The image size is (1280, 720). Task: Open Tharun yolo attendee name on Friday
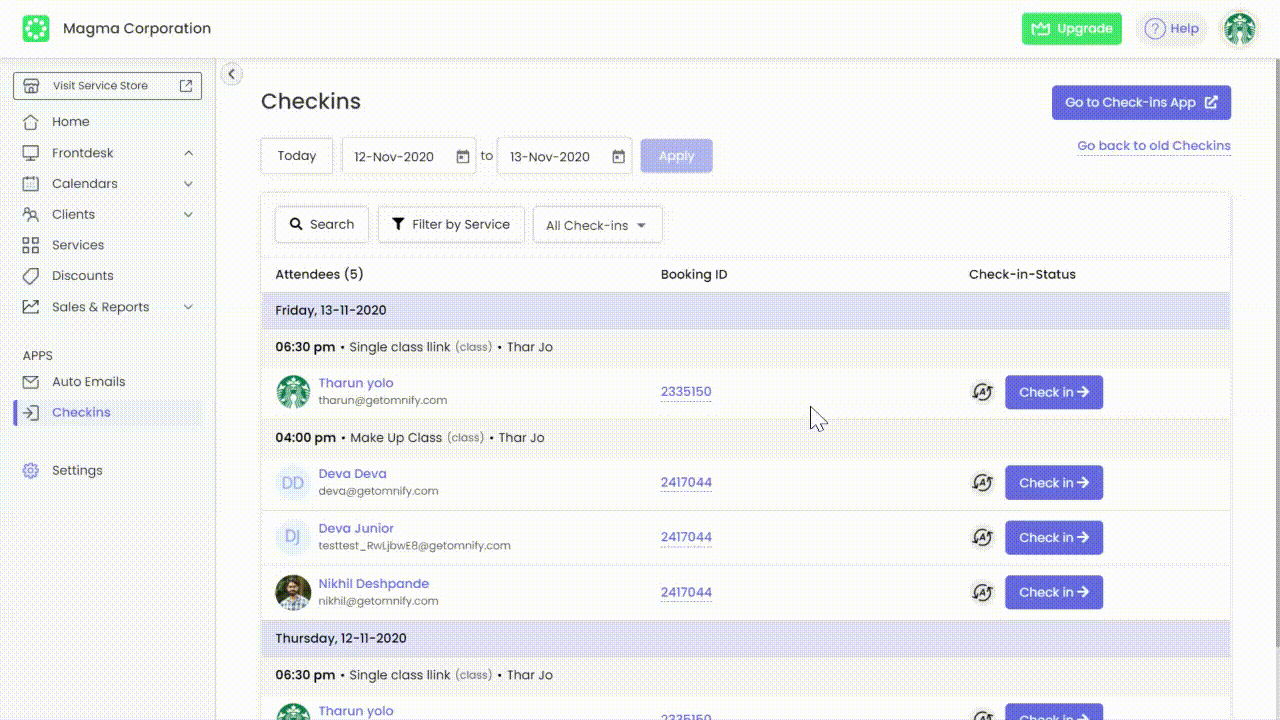(x=356, y=383)
